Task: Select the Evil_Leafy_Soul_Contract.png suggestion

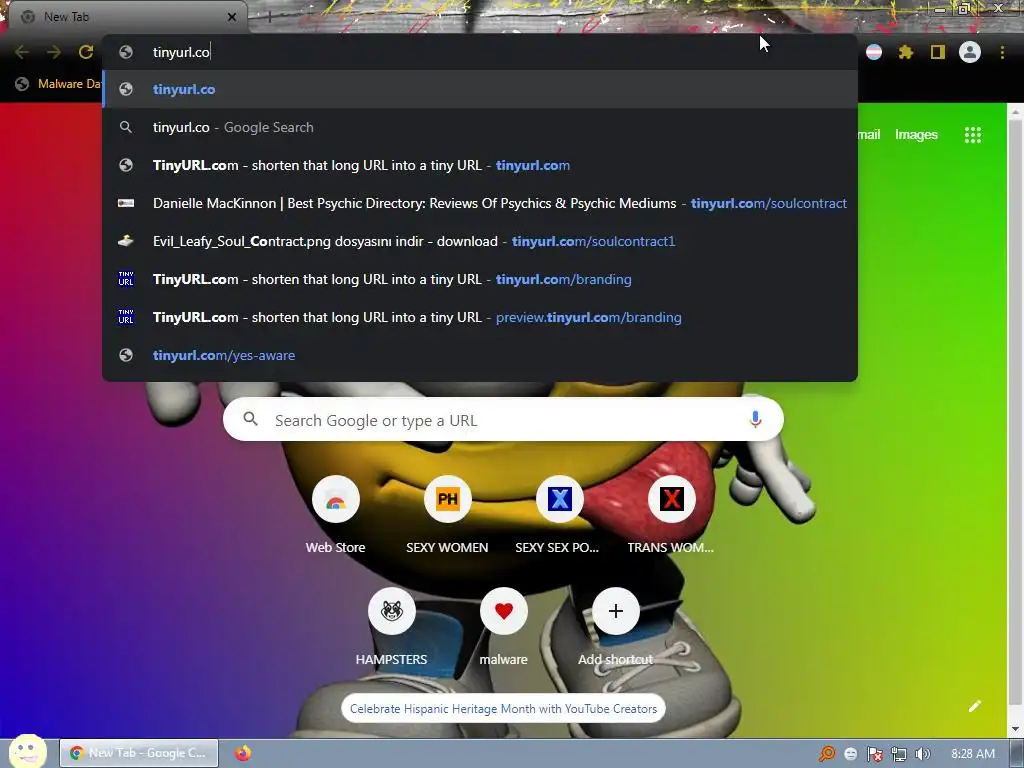Action: 480,241
